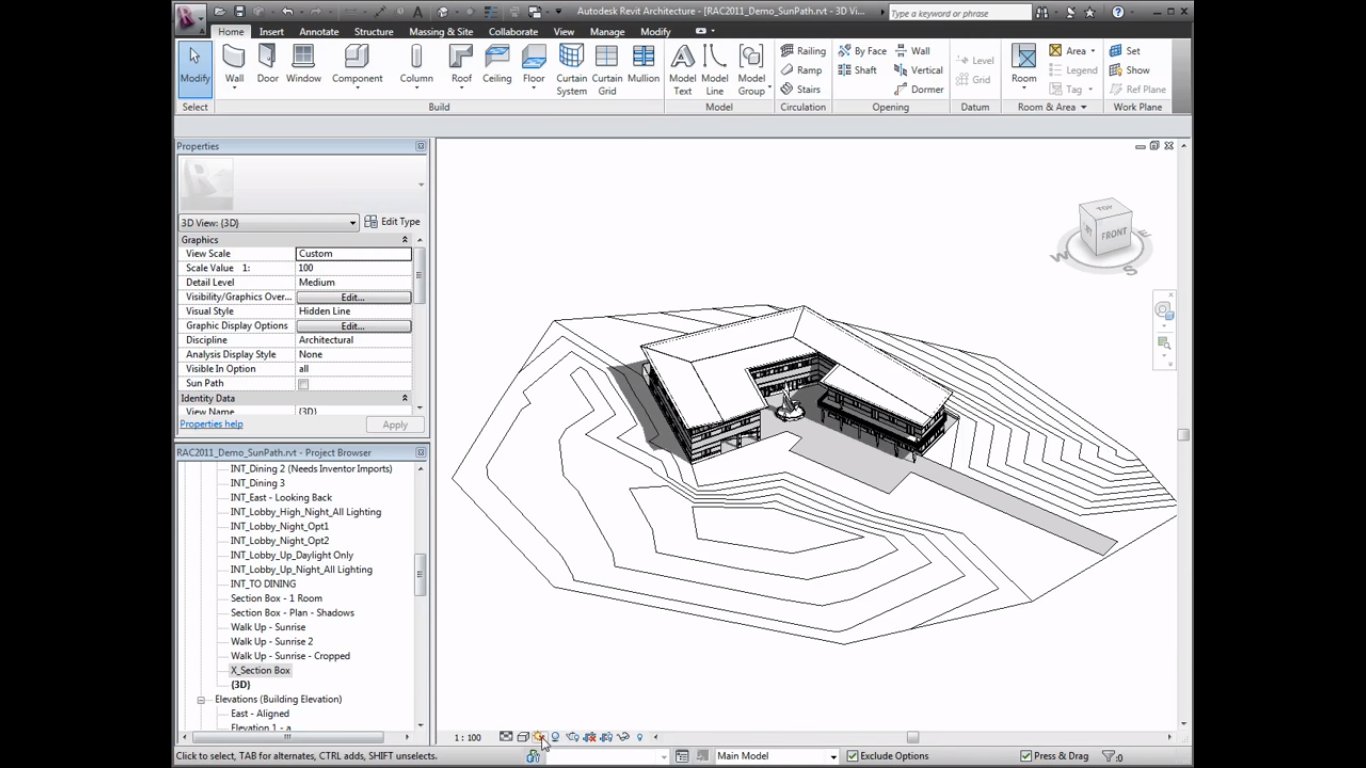Click Reveal Hidden Elements lightbulb icon

[x=640, y=737]
